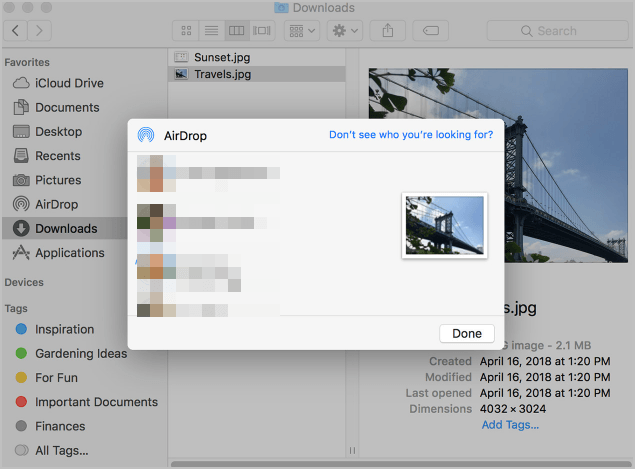Screen dimensions: 635x469
Task: Click the Applications sidebar icon
Action: click(21, 253)
